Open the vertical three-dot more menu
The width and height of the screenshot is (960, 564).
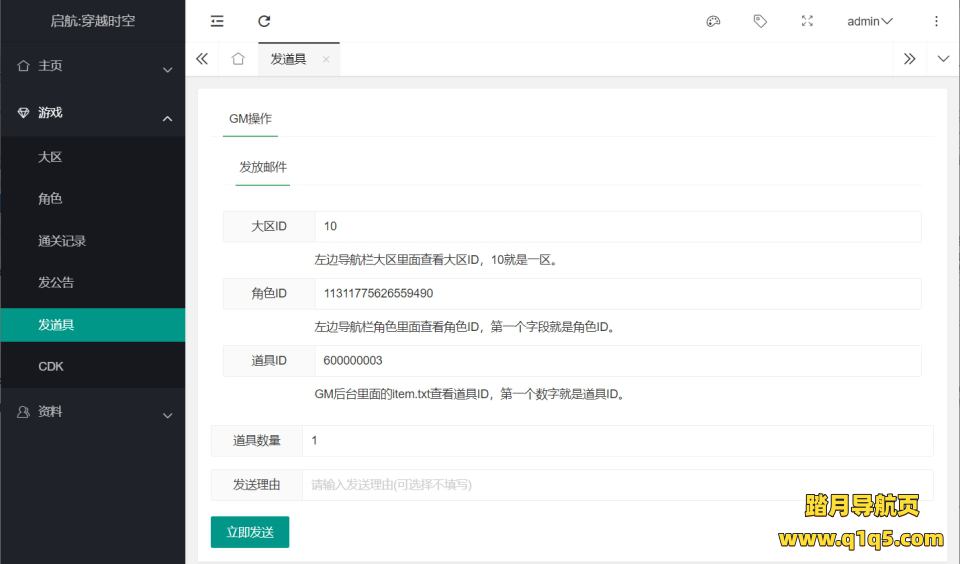(936, 21)
